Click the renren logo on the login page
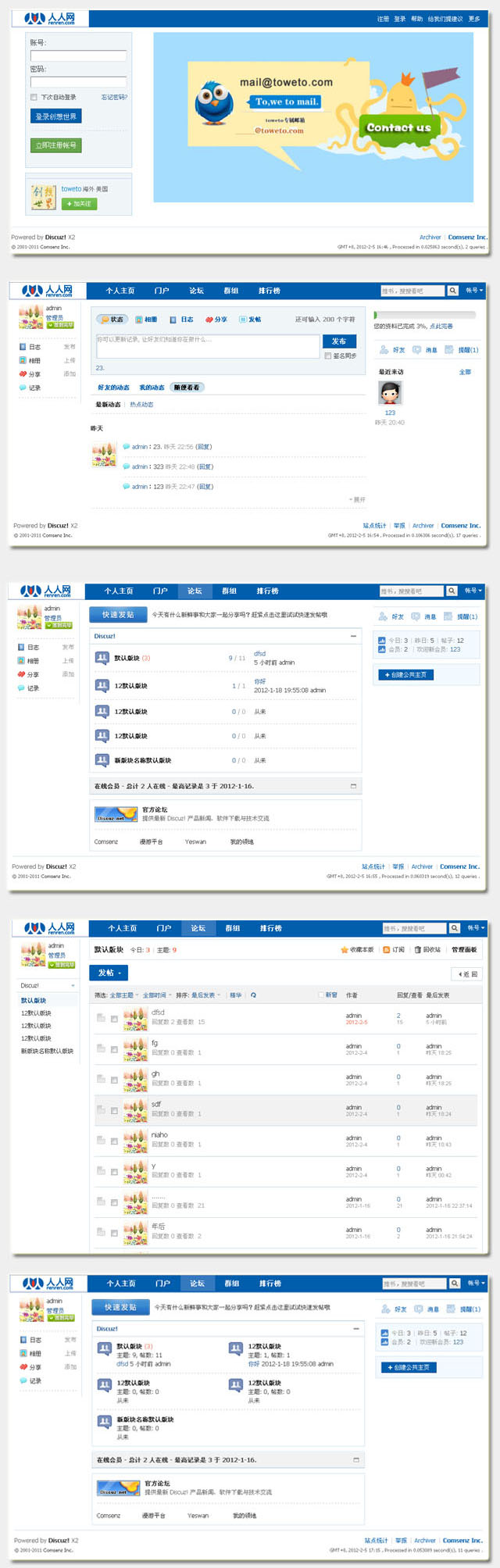This screenshot has height=1568, width=500. point(49,18)
